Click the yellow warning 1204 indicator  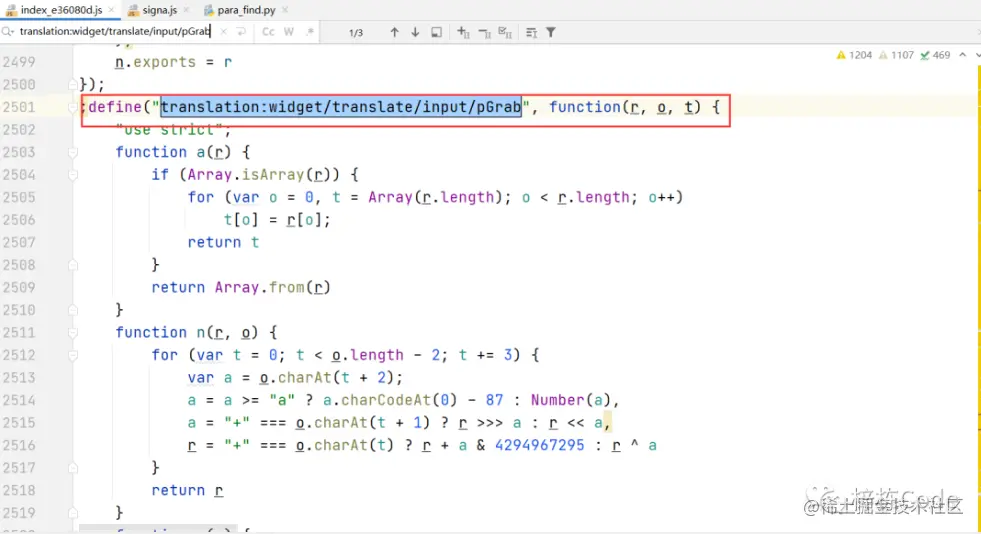(854, 55)
